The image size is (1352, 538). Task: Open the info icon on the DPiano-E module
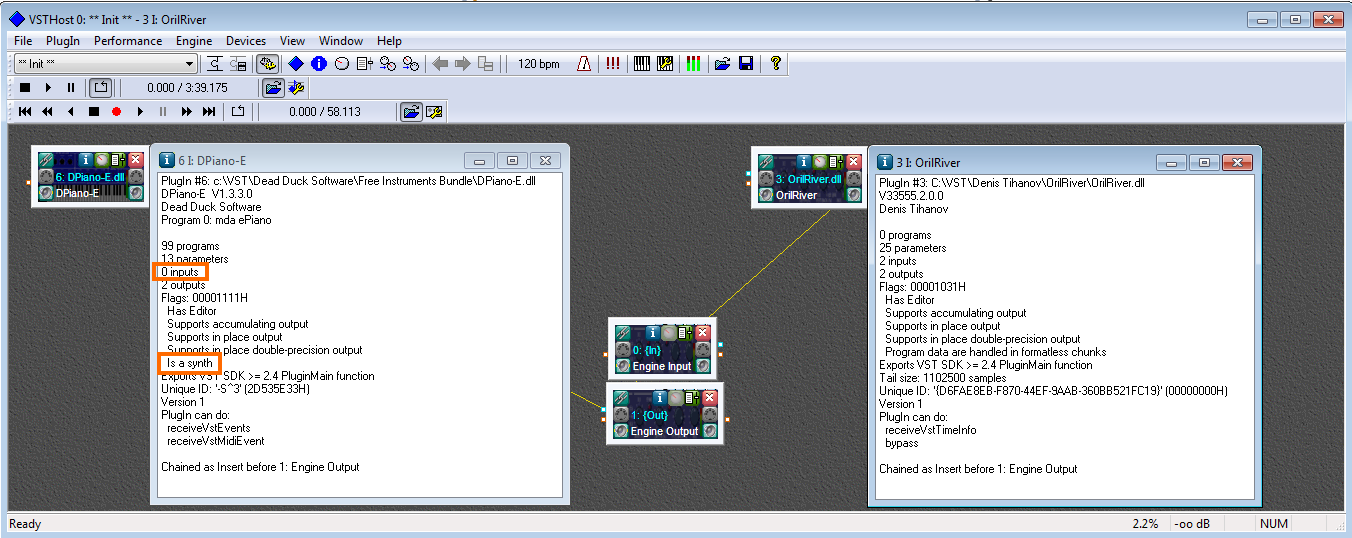85,160
